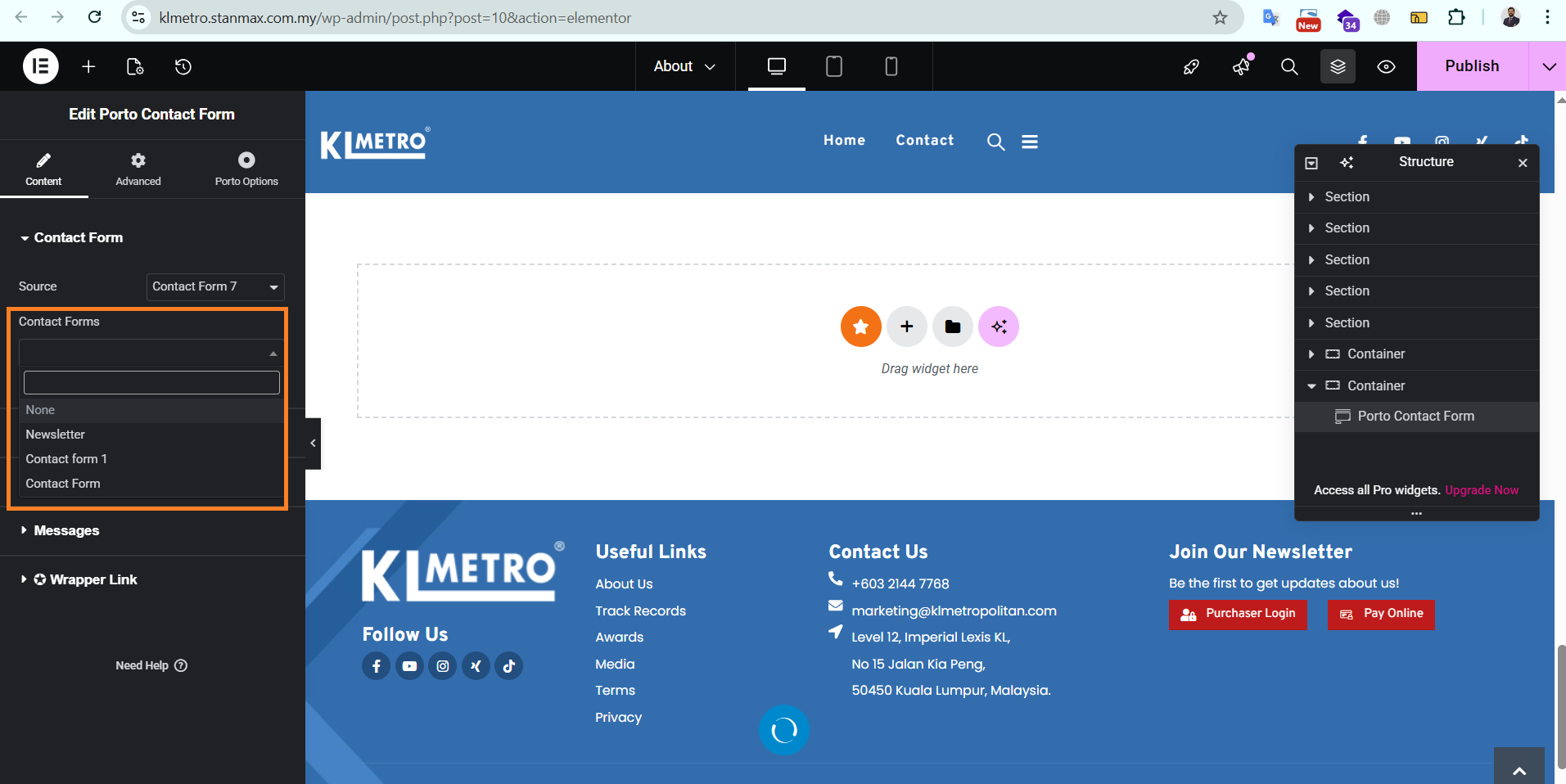This screenshot has height=784, width=1566.
Task: Switch to tablet responsive view icon
Action: [x=833, y=66]
